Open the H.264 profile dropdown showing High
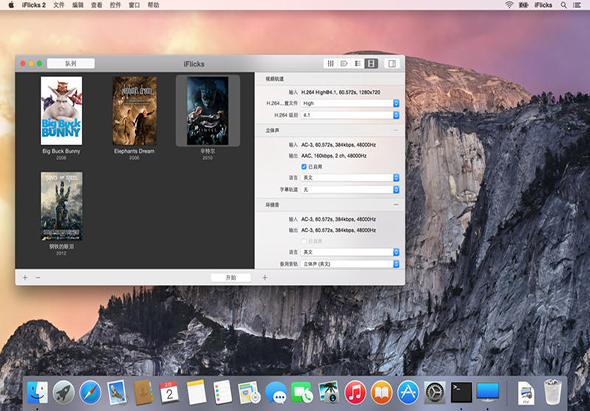590x411 pixels. pos(350,103)
